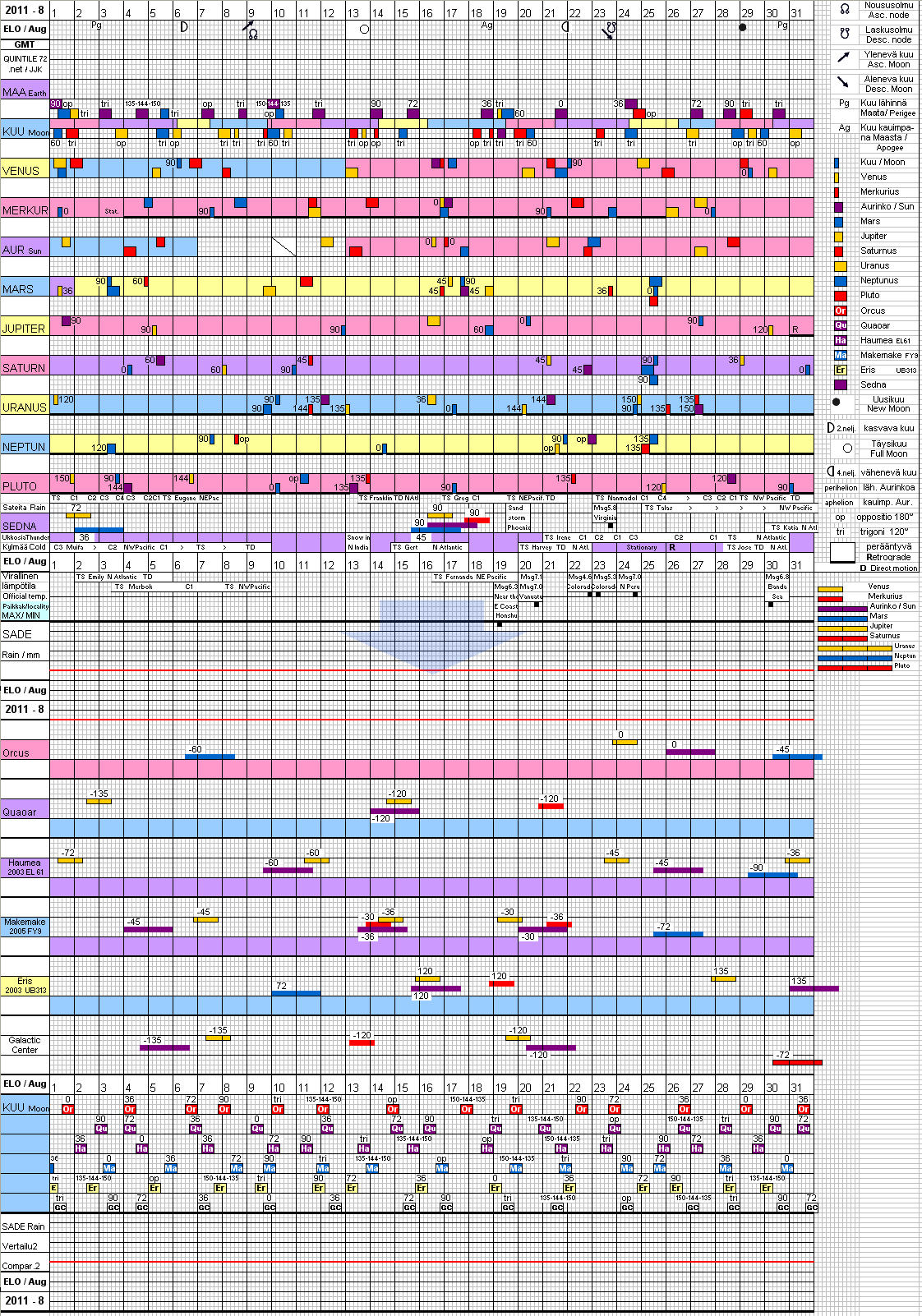Select the Haumea 'Ha' badge in the legend
Image resolution: width=922 pixels, height=1316 pixels.
840,341
